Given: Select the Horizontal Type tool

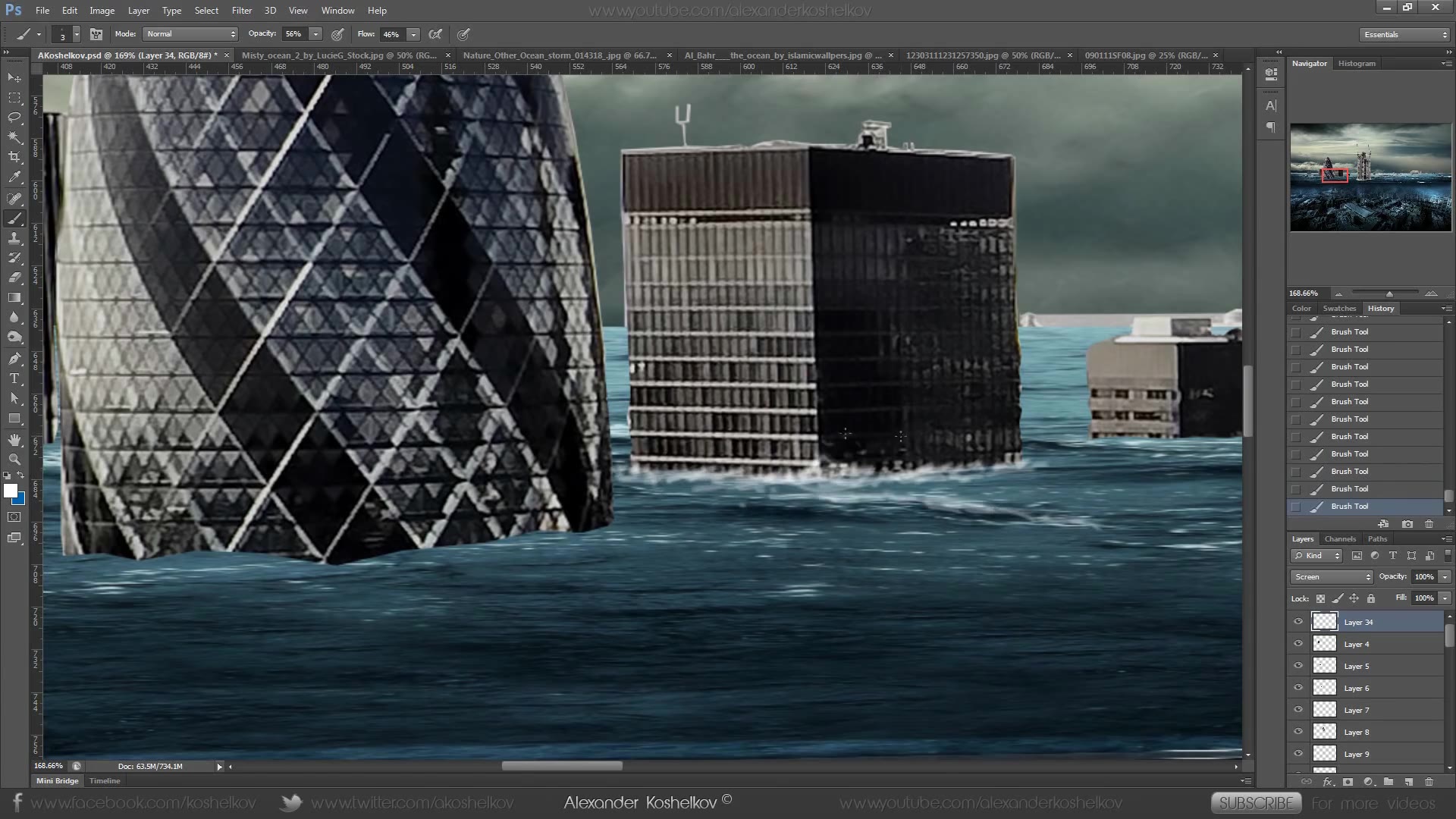Looking at the screenshot, I should pos(14,377).
